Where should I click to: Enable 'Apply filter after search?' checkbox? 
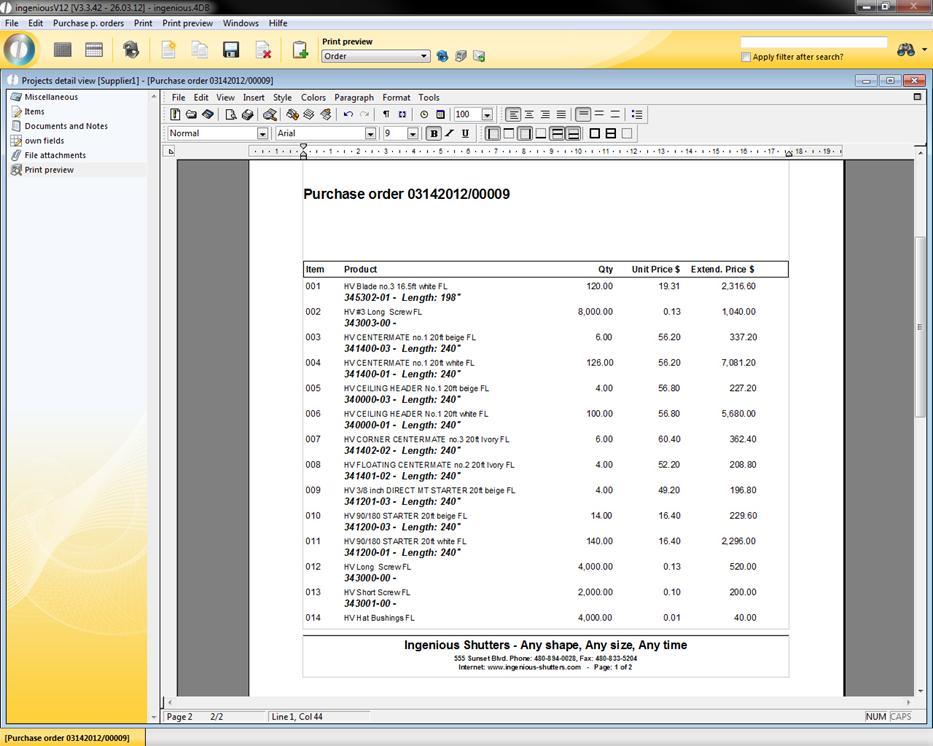point(746,57)
